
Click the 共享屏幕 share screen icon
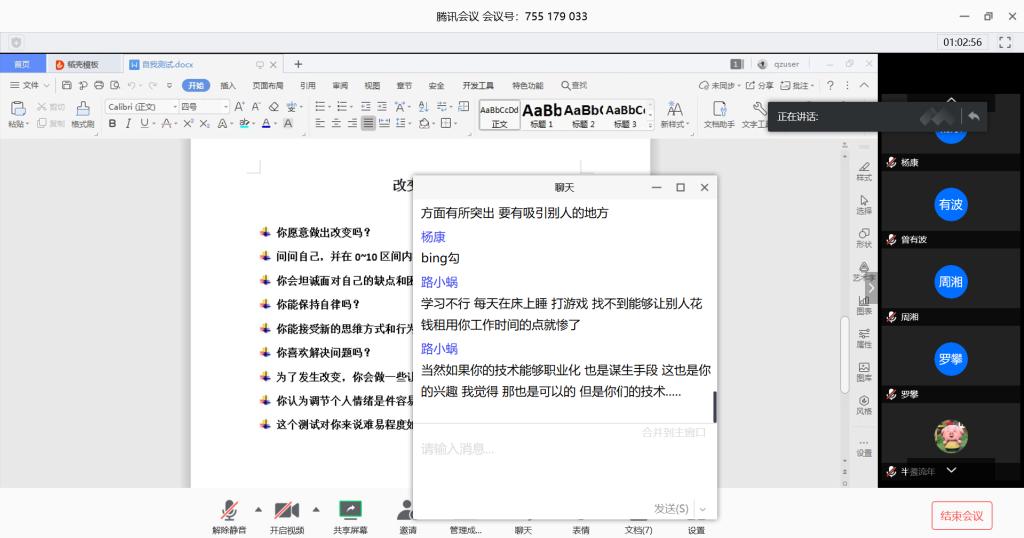click(x=350, y=511)
